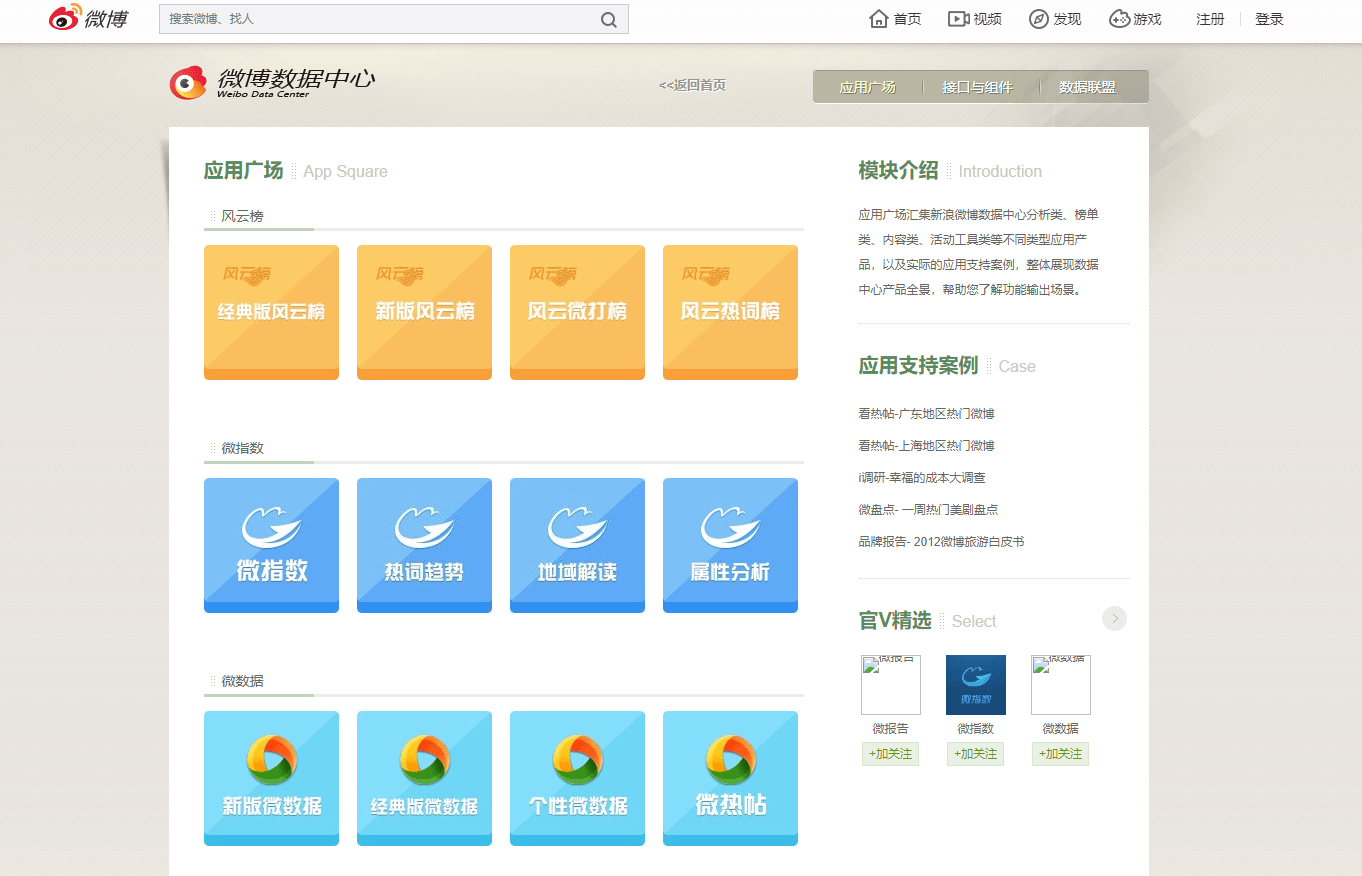Image resolution: width=1362 pixels, height=876 pixels.
Task: Open the 风云热词榜 orange tile
Action: [730, 312]
